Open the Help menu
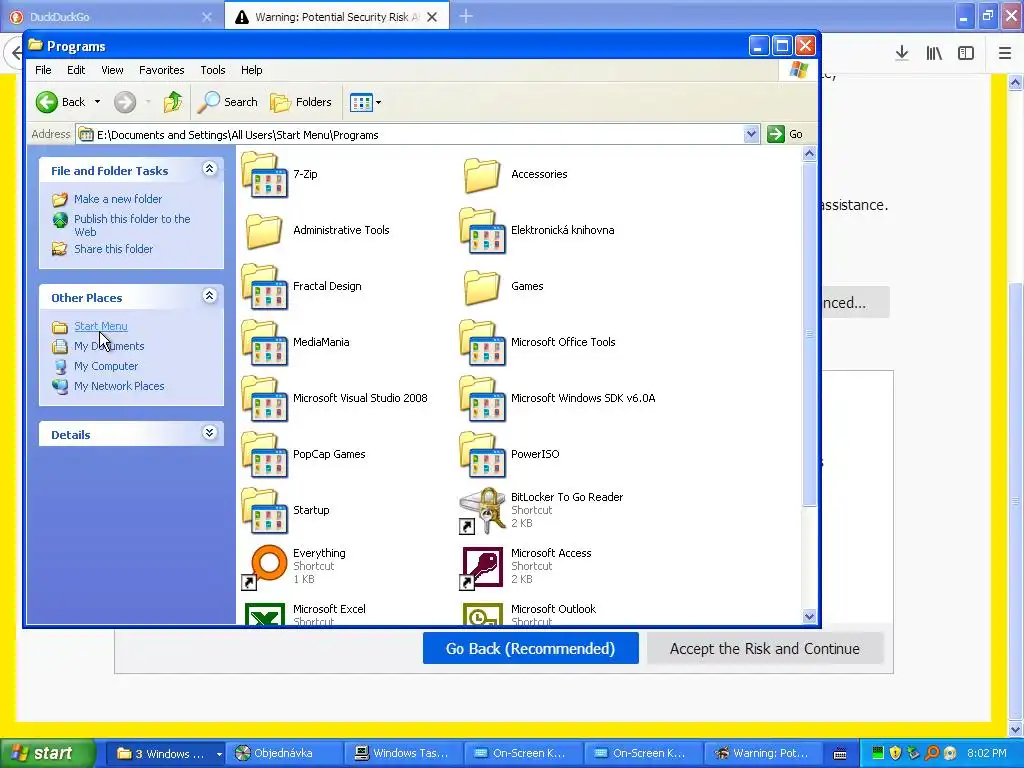The height and width of the screenshot is (768, 1024). (x=251, y=70)
